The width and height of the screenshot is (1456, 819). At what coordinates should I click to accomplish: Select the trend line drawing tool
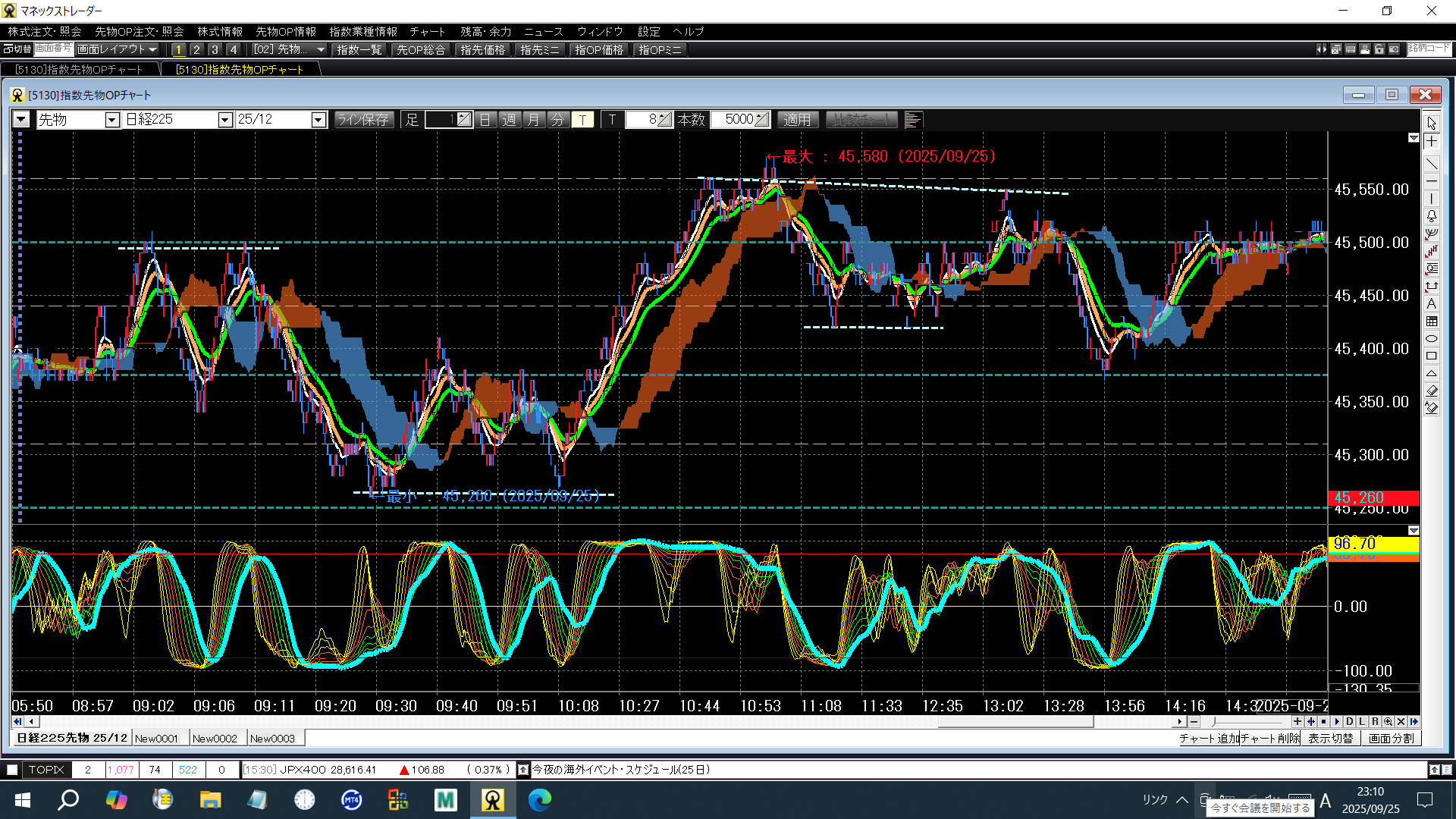(1431, 164)
